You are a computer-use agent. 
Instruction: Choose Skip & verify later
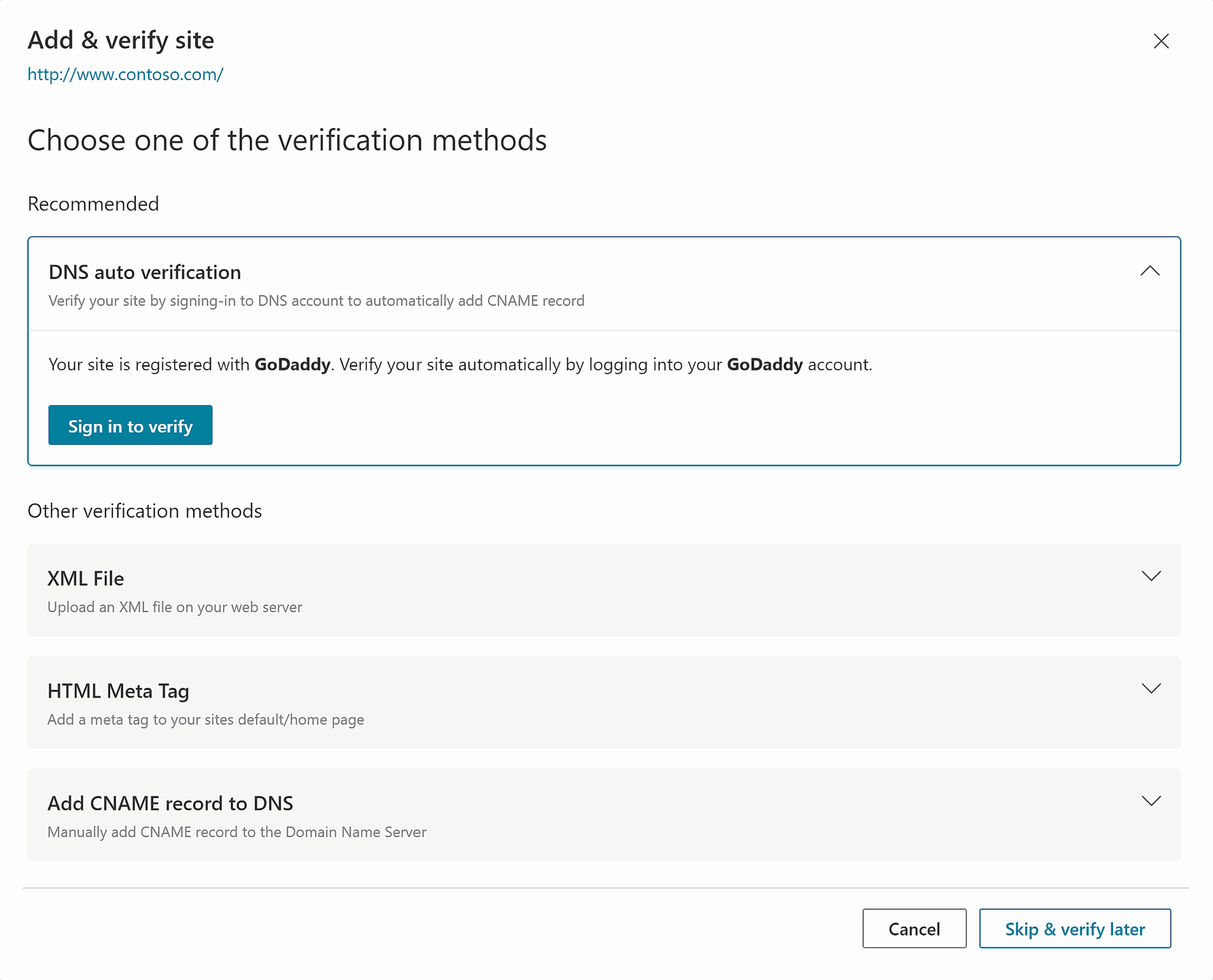[x=1074, y=928]
